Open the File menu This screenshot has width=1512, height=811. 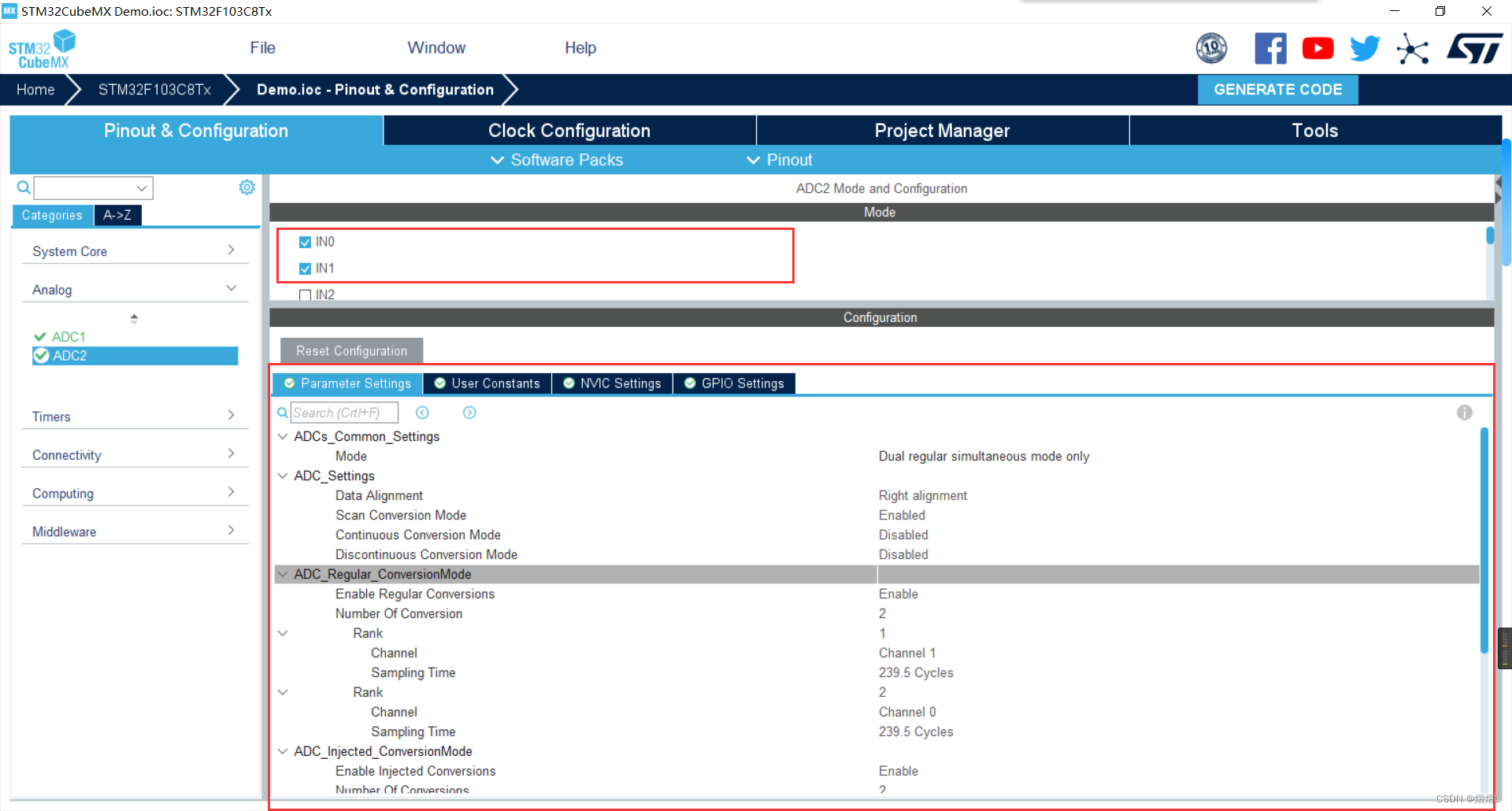(x=262, y=48)
